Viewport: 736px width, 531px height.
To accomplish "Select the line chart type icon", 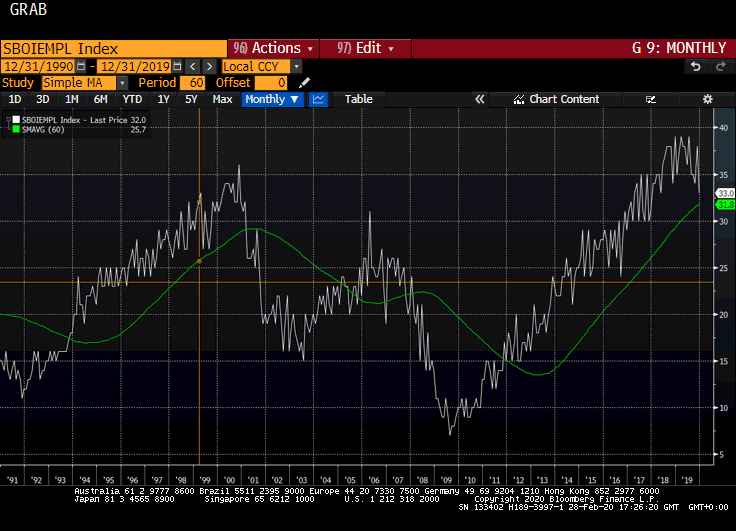I will [319, 99].
